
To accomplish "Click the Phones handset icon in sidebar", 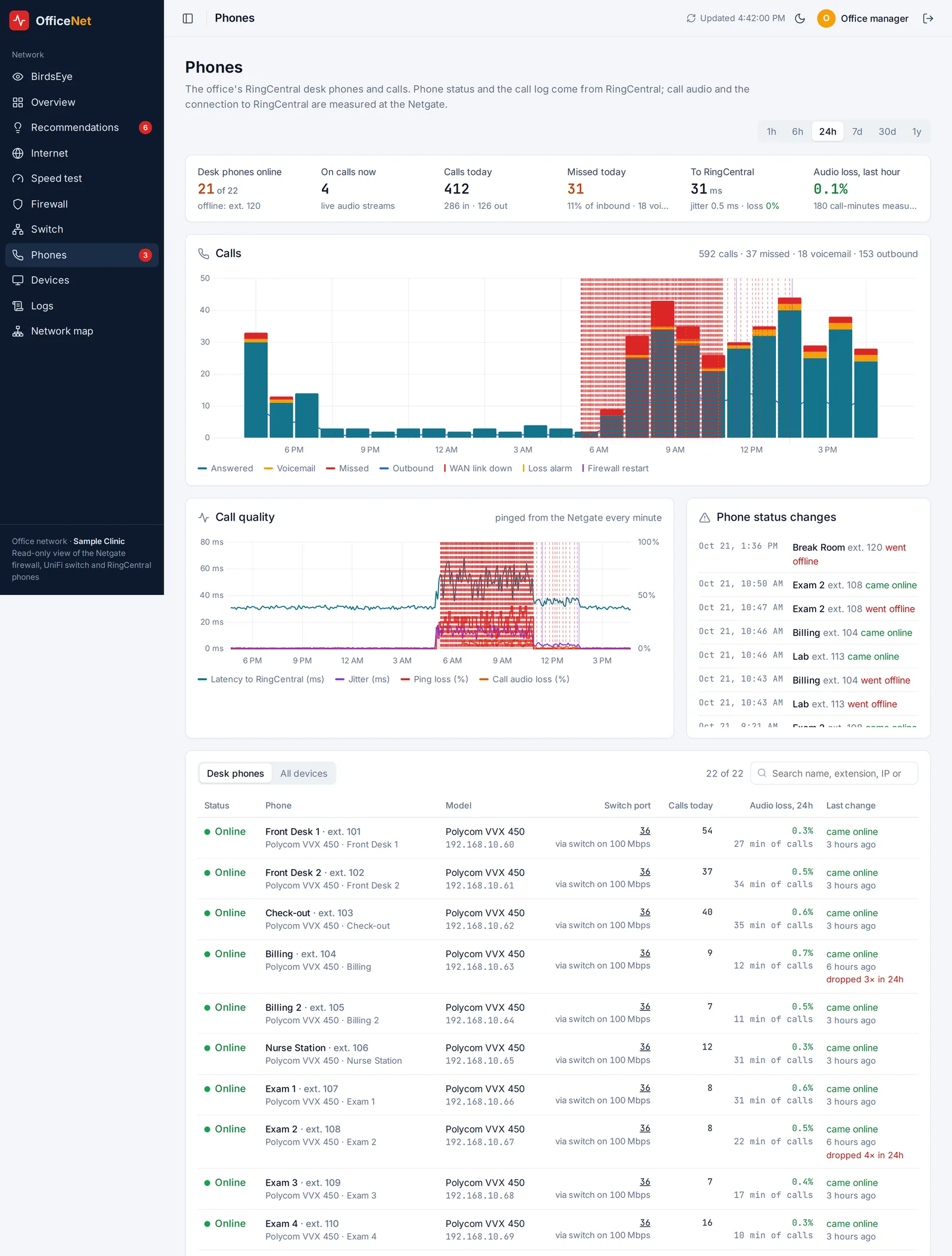I will (18, 255).
